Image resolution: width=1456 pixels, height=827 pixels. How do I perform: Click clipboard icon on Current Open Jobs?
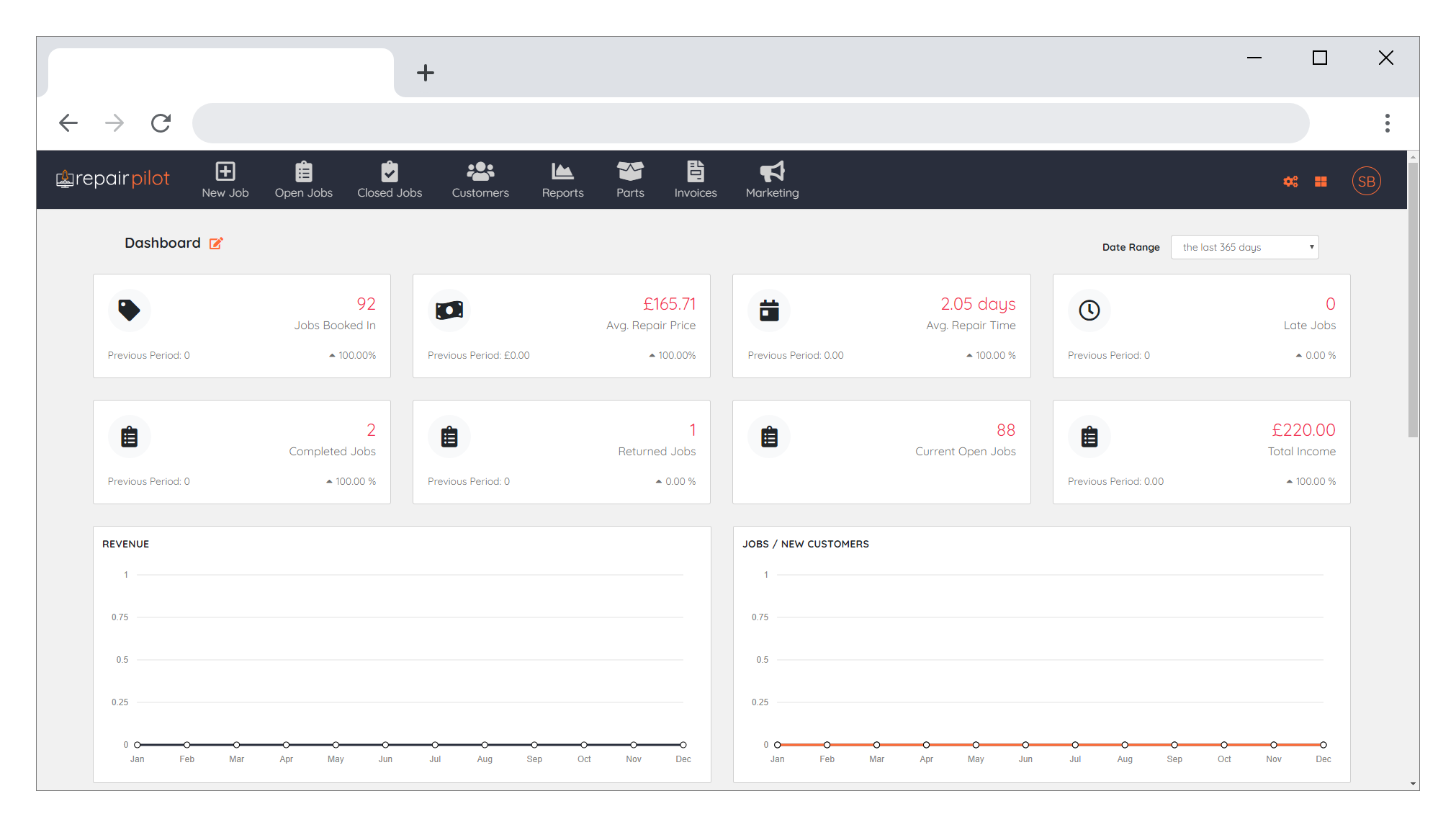[769, 437]
